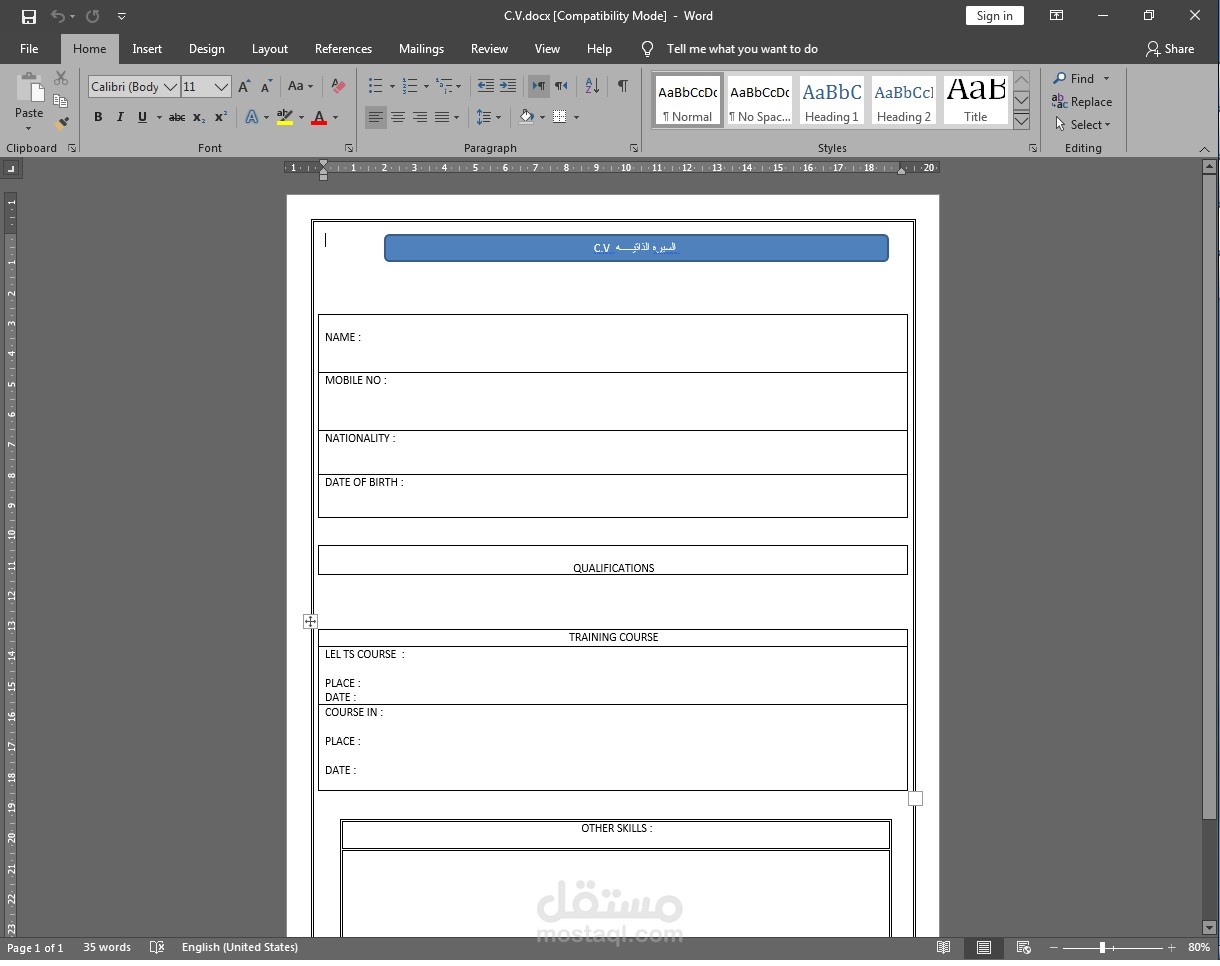Apply subscript formatting
This screenshot has height=966, width=1220.
[199, 117]
